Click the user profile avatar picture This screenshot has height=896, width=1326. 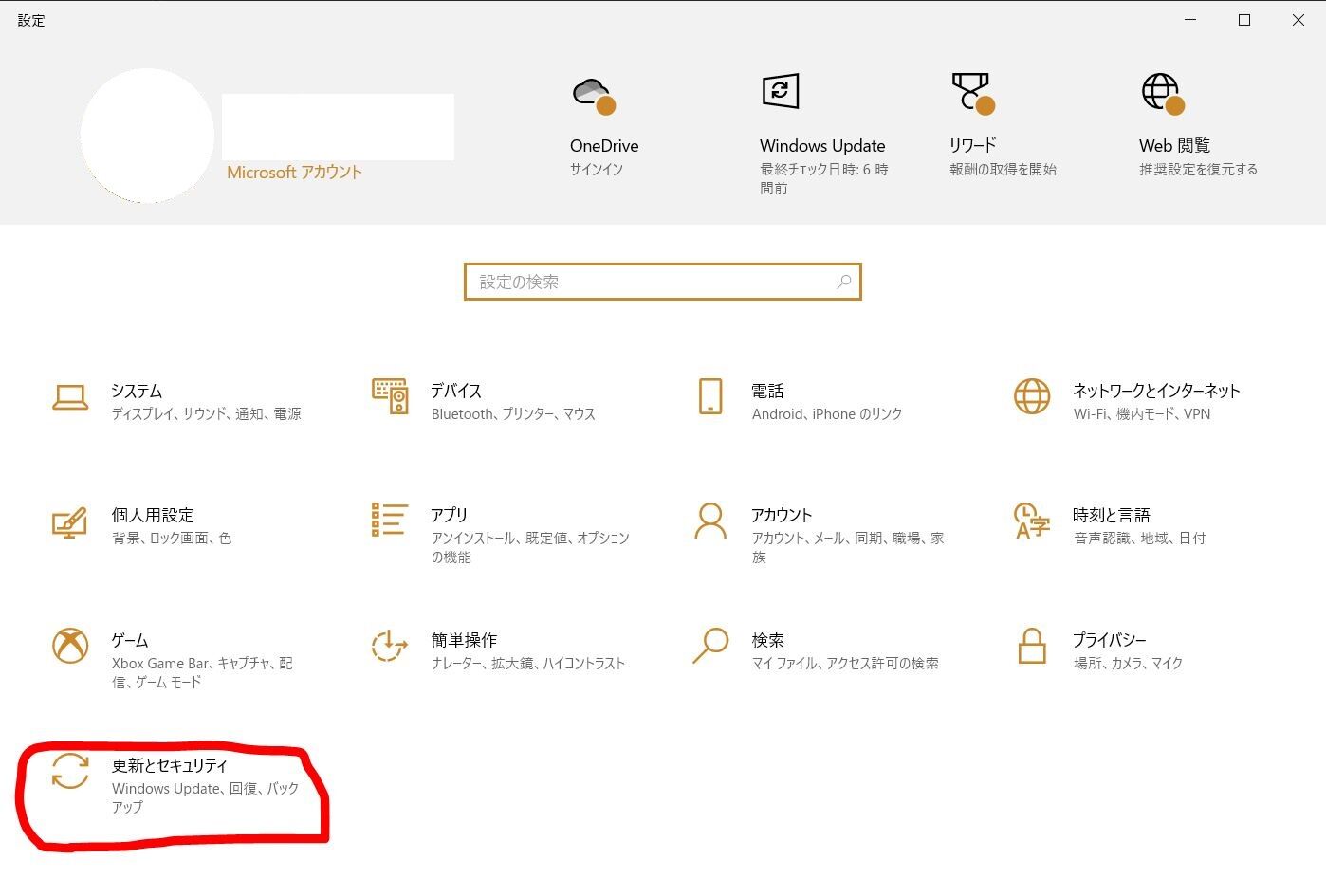click(x=147, y=136)
